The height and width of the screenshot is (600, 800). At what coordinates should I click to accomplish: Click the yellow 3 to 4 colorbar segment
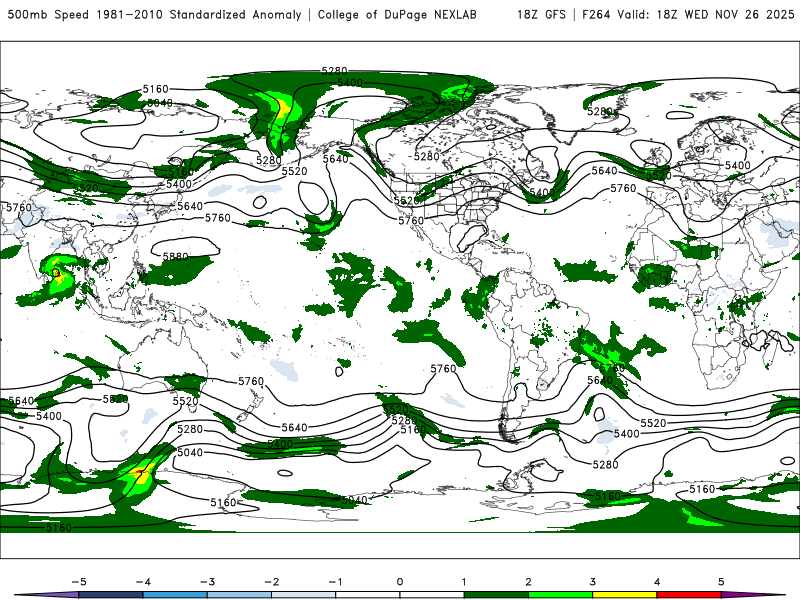click(x=624, y=595)
